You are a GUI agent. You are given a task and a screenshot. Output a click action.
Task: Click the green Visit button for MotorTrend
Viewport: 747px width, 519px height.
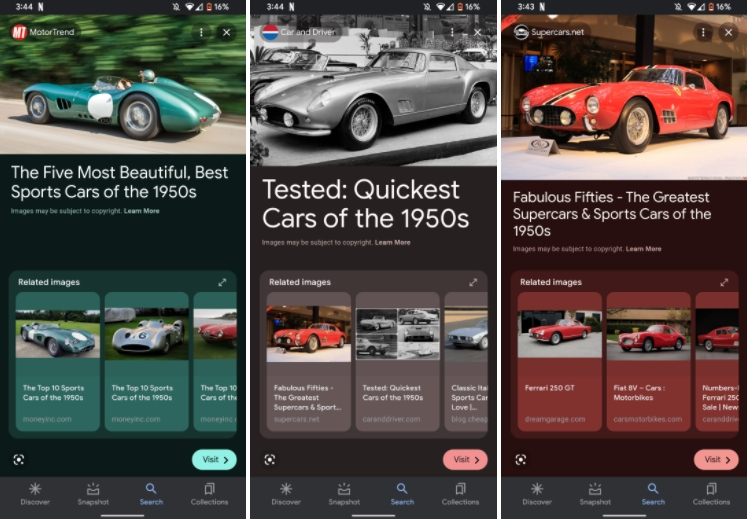(x=214, y=459)
